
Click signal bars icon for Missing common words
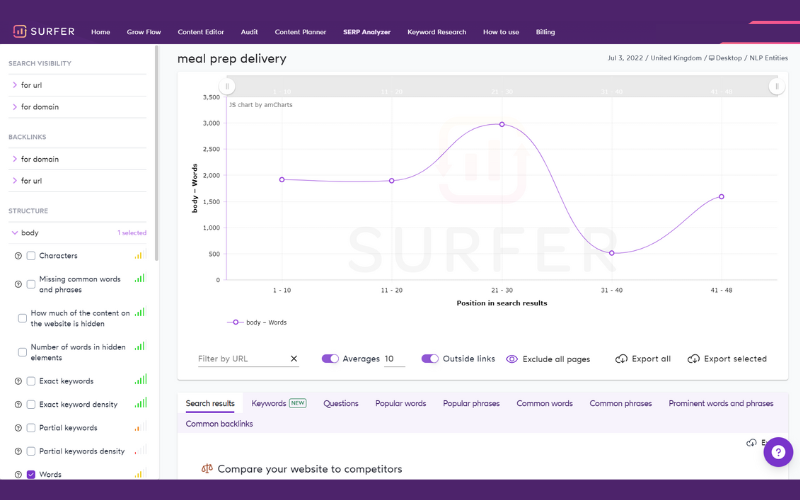[x=140, y=278]
